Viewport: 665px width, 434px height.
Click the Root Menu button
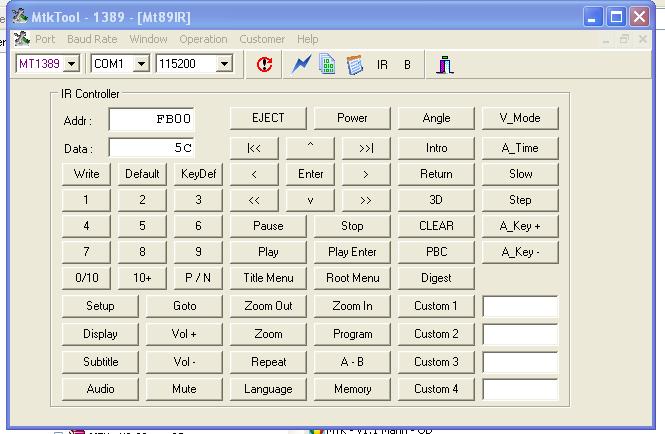tap(352, 278)
